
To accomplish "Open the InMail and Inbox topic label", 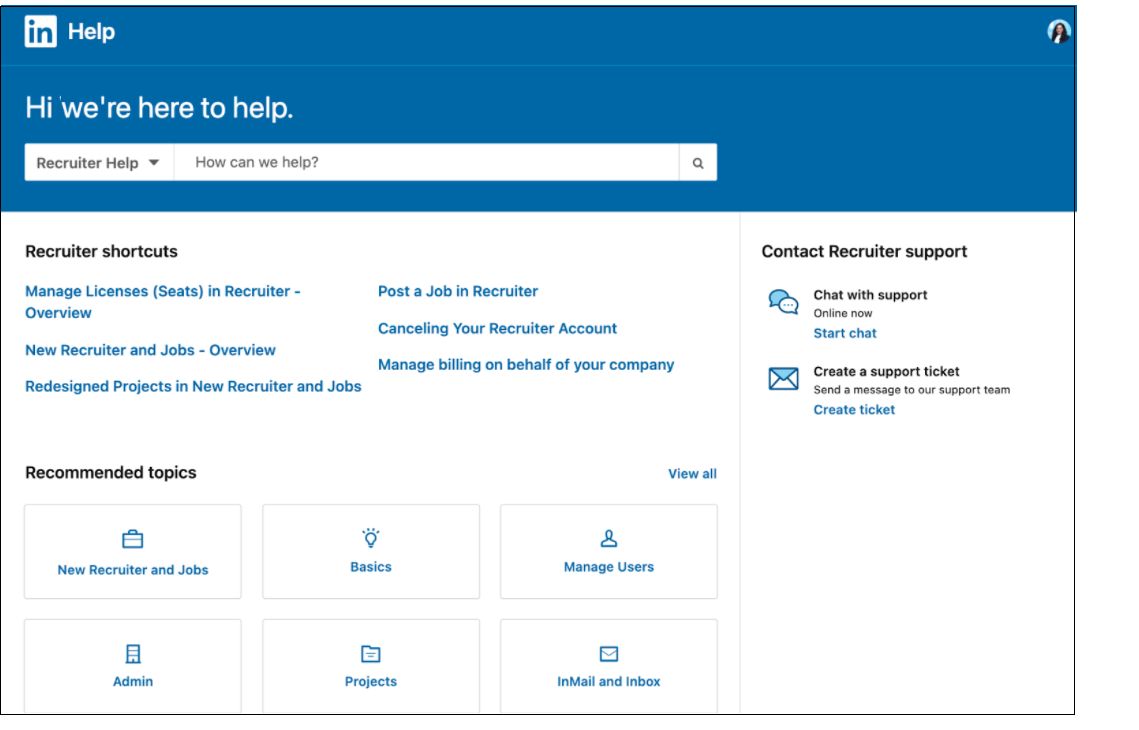I will tap(609, 681).
